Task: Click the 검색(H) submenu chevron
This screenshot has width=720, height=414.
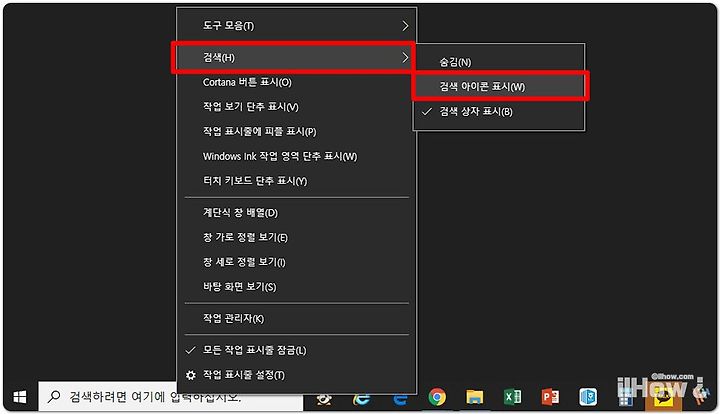Action: pyautogui.click(x=405, y=57)
